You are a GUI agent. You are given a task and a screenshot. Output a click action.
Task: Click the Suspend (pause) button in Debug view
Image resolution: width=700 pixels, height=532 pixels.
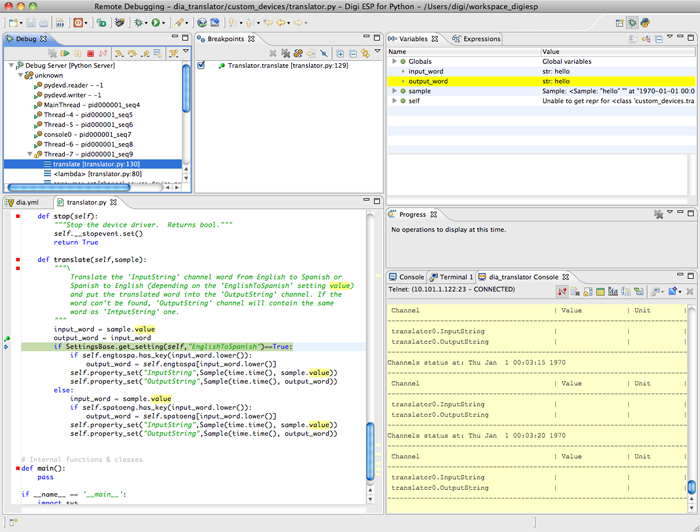[x=78, y=54]
